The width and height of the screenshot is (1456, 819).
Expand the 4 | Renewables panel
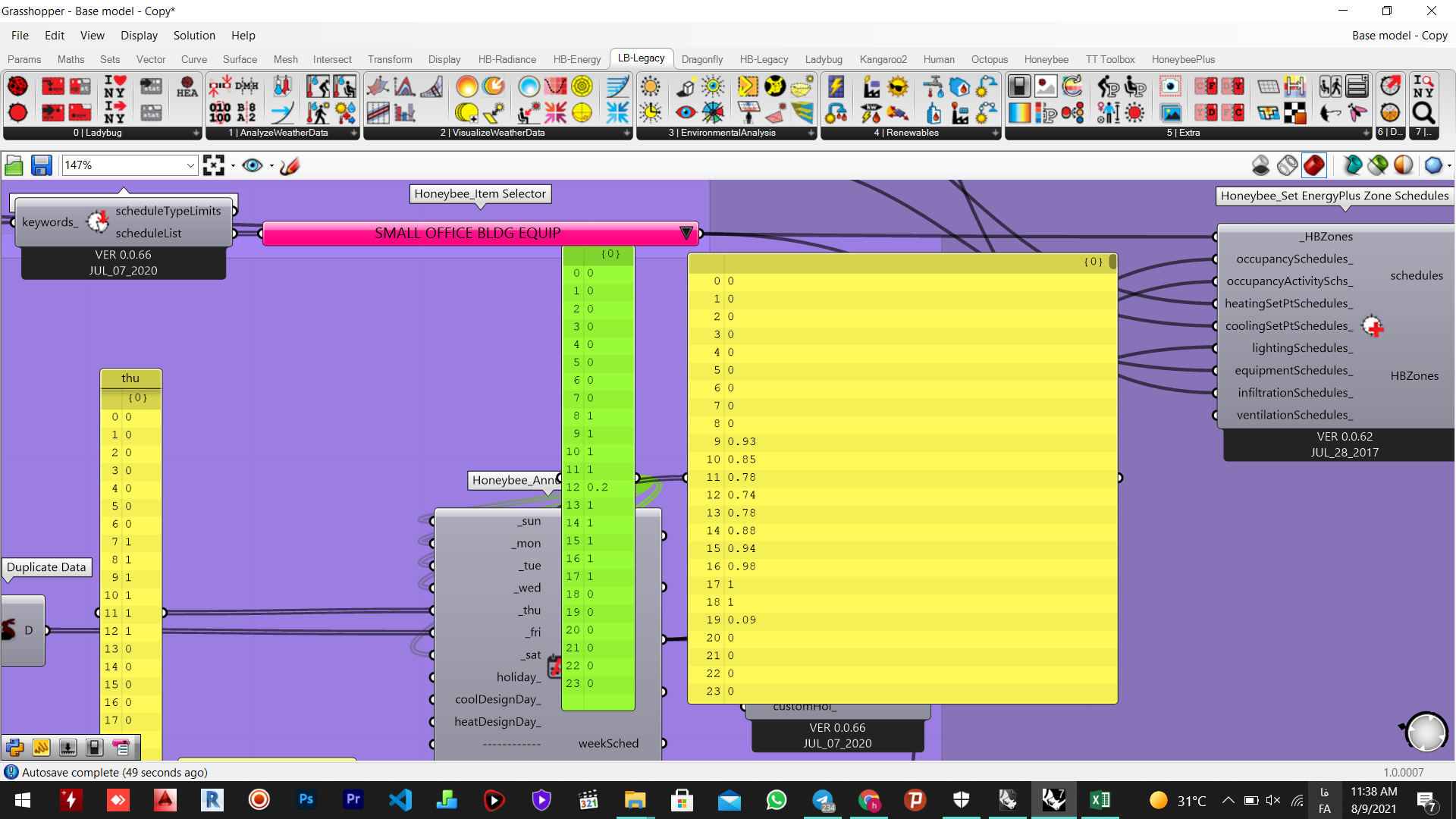996,133
